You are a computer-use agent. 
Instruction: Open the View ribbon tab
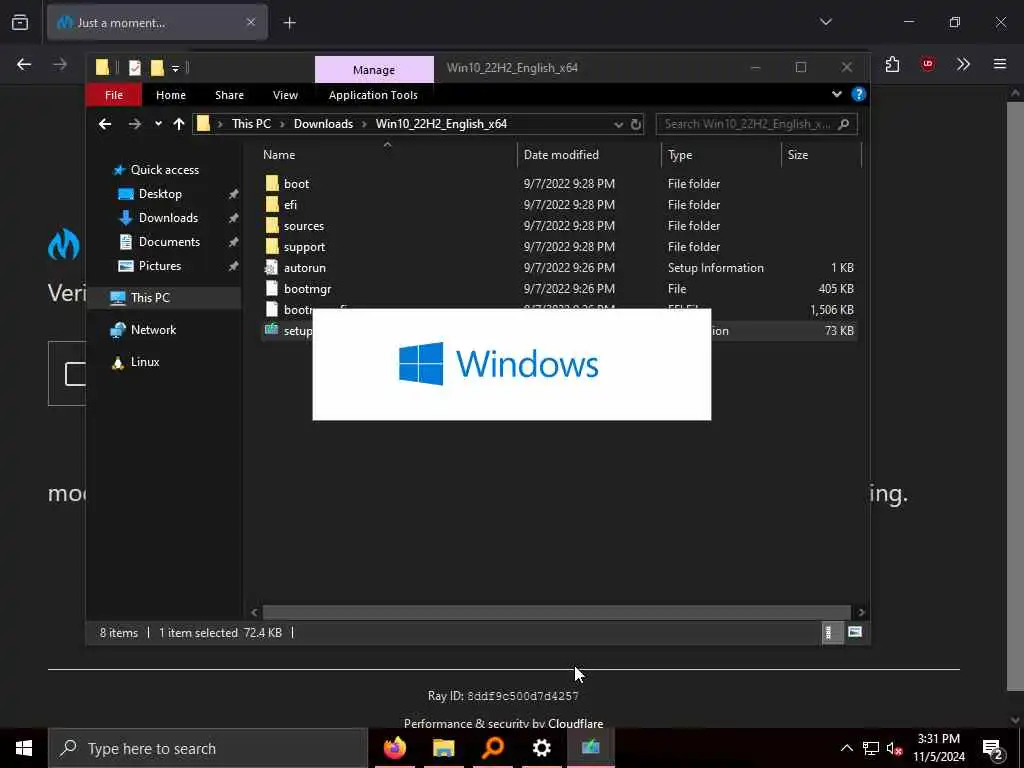click(x=285, y=95)
